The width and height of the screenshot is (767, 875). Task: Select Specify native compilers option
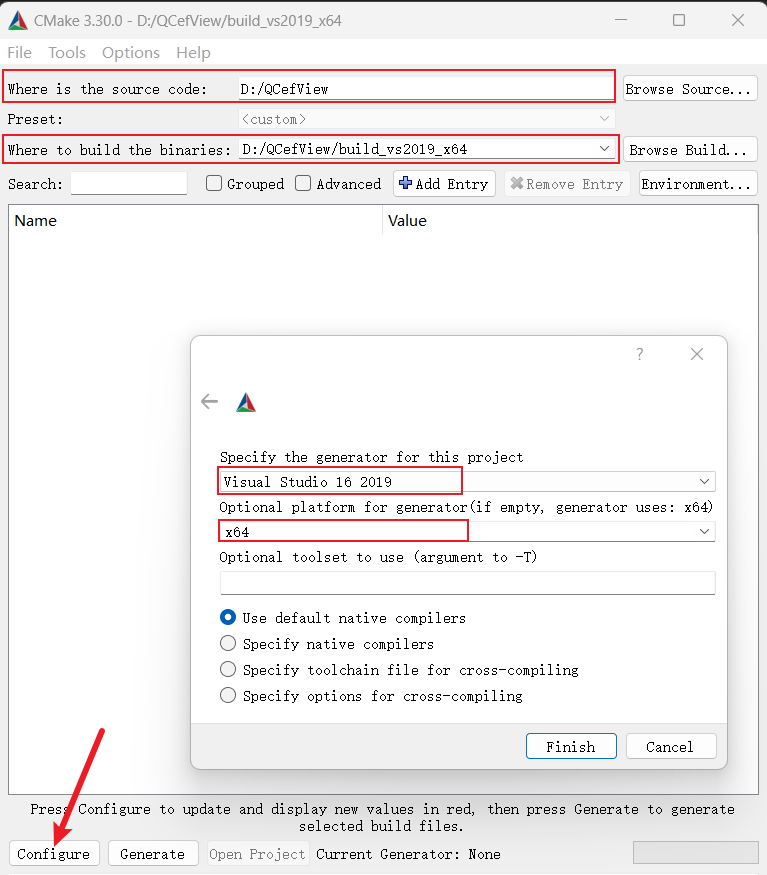228,643
